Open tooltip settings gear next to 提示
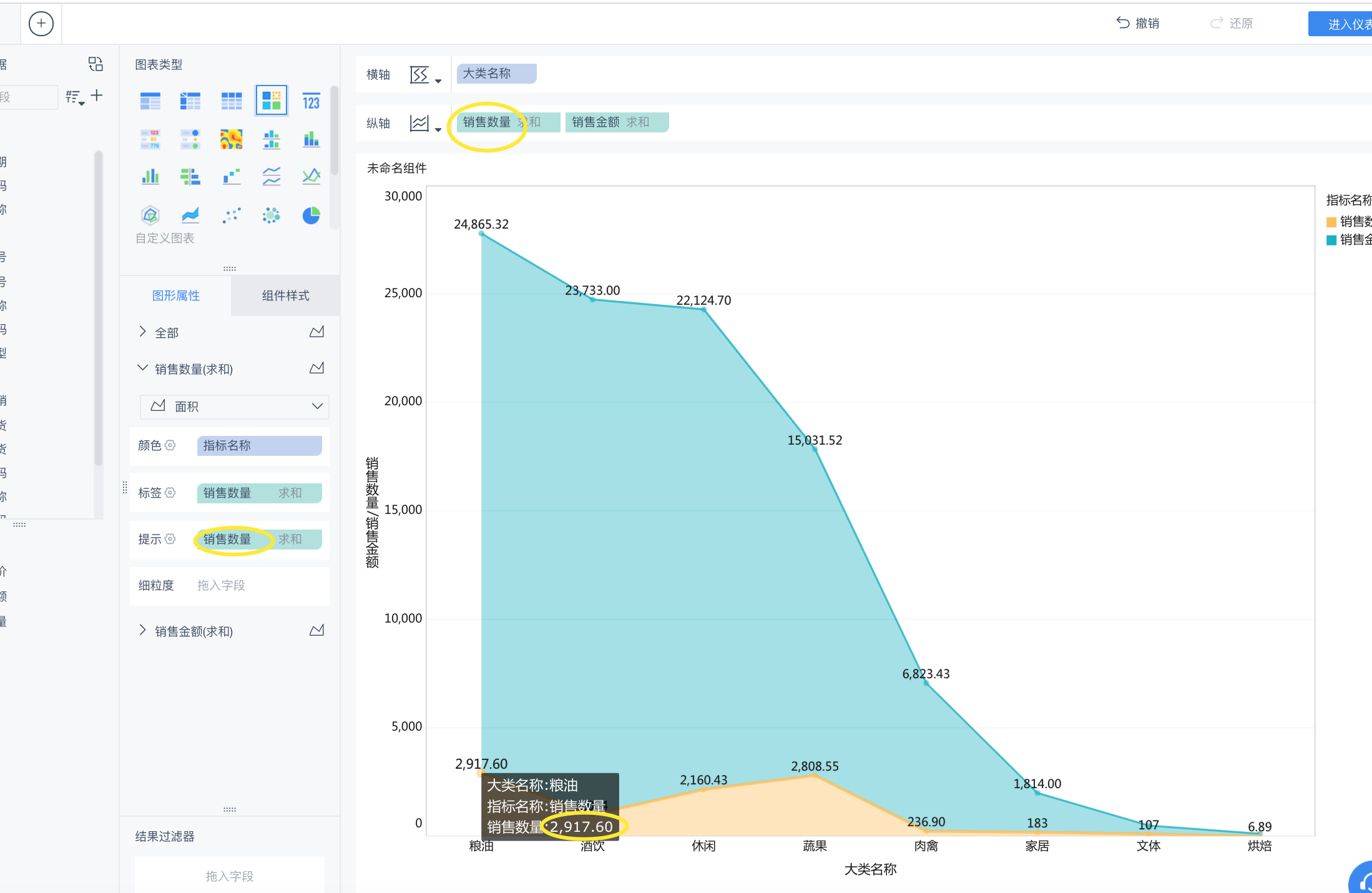 [x=170, y=539]
